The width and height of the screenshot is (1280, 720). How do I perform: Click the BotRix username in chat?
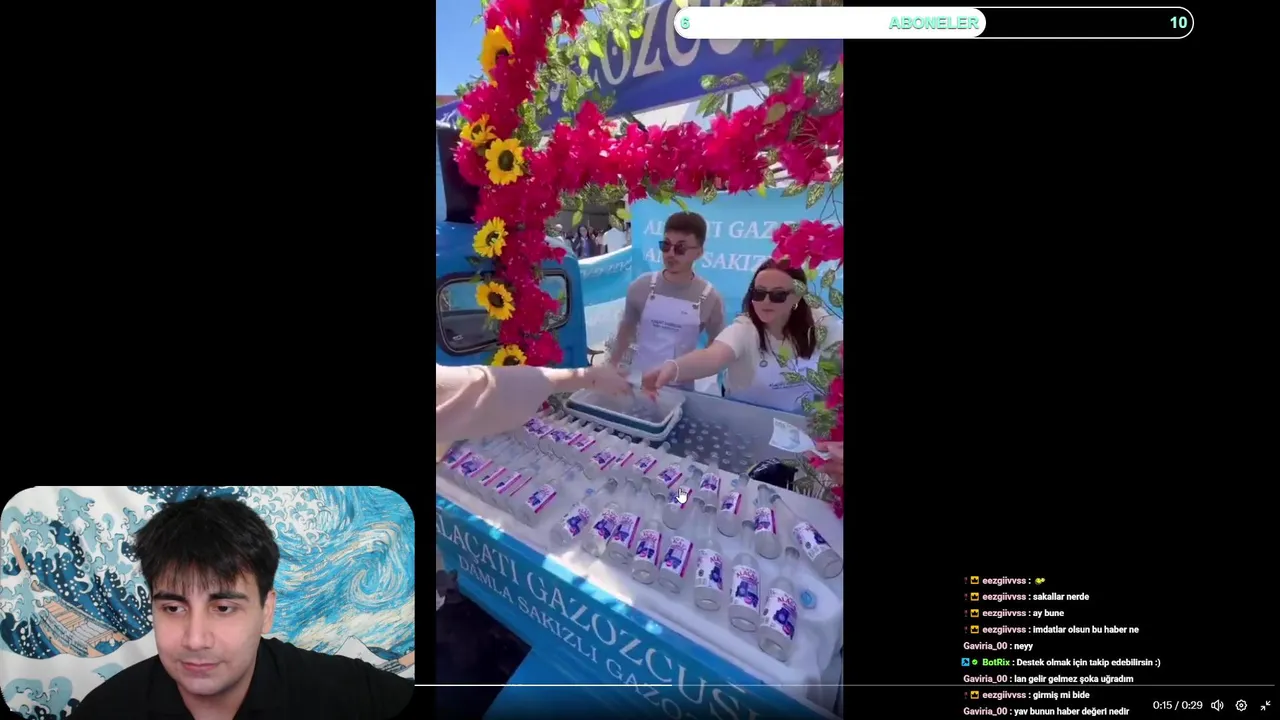995,662
